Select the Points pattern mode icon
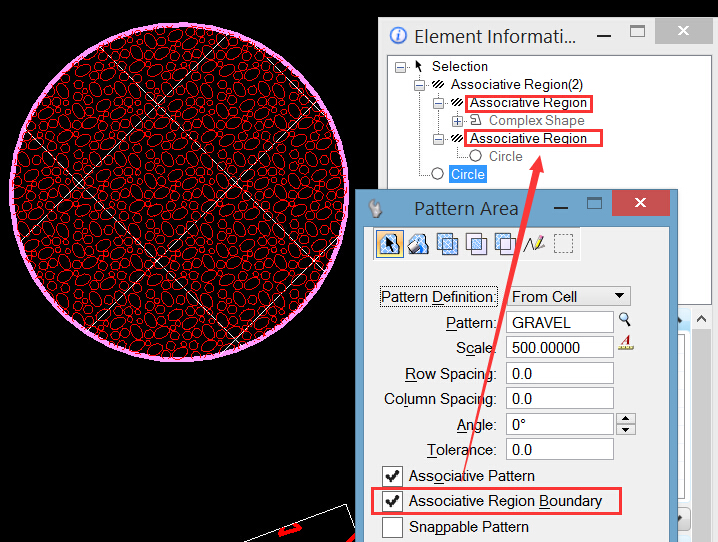 pyautogui.click(x=534, y=244)
